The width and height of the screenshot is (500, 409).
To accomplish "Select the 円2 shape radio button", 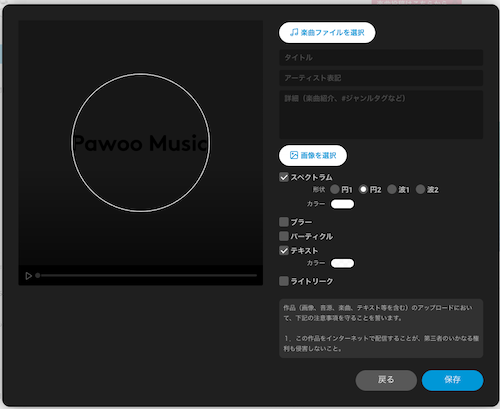I will pyautogui.click(x=363, y=190).
